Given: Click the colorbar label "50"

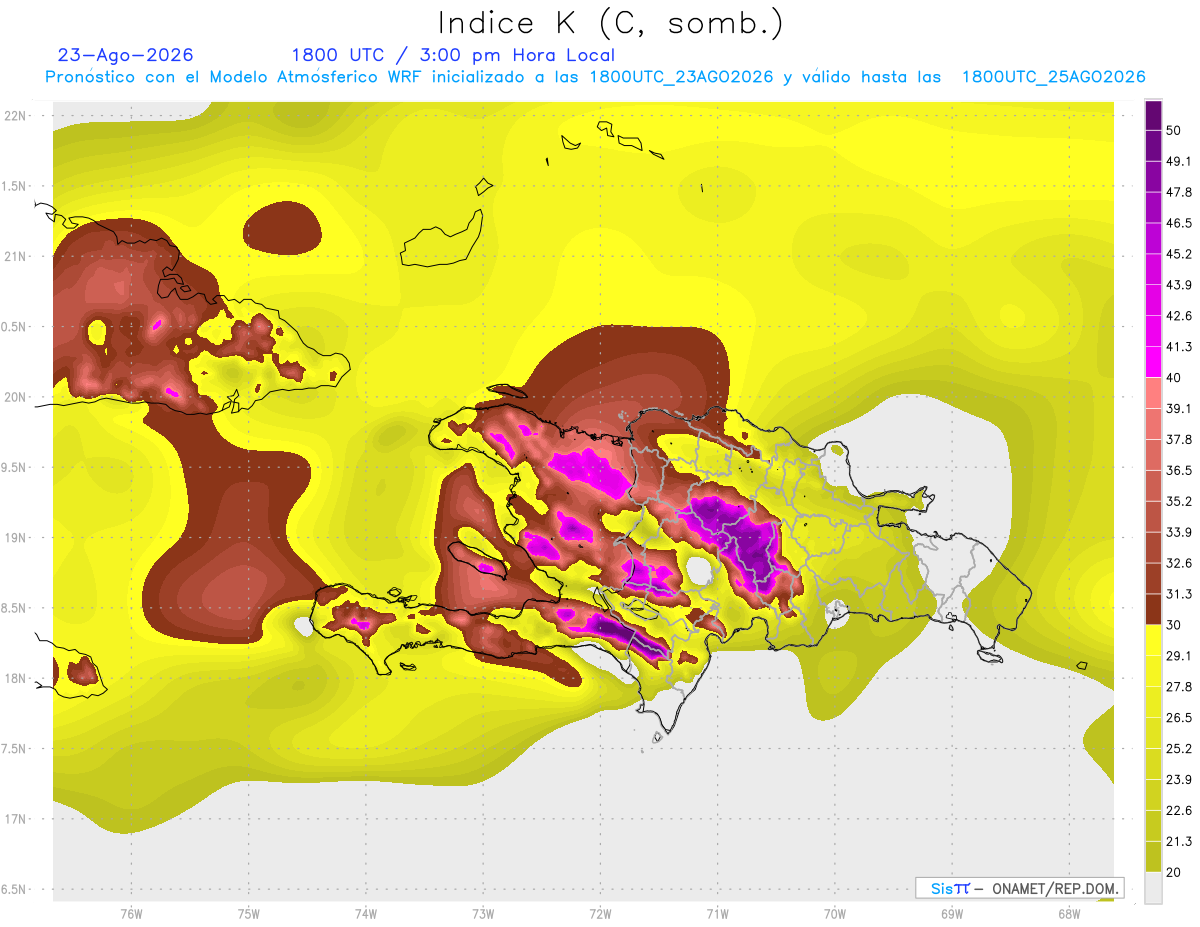Looking at the screenshot, I should 1173,130.
